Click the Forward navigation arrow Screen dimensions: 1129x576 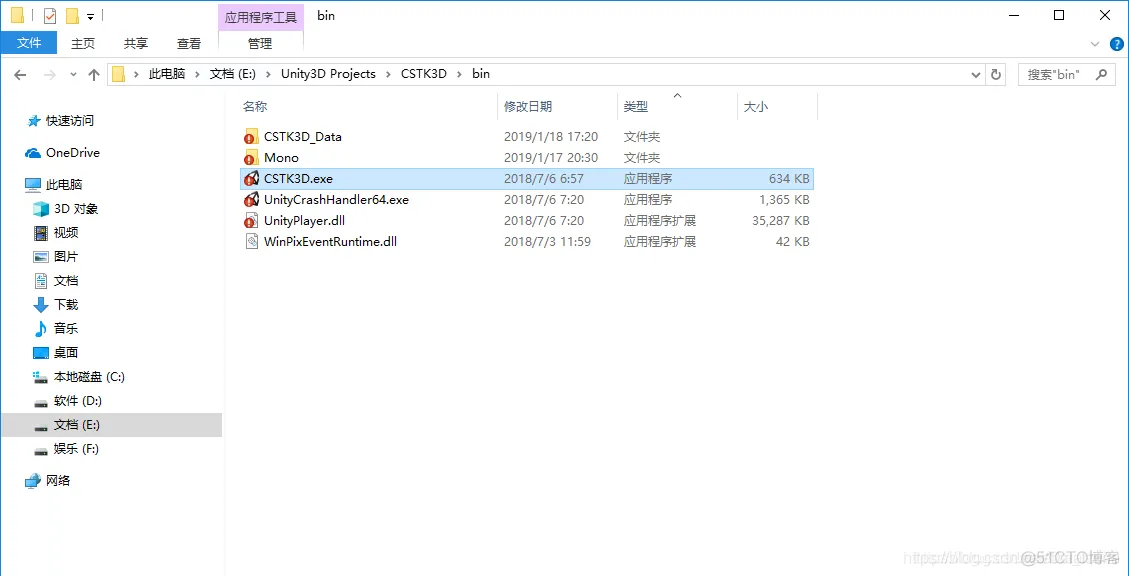pyautogui.click(x=49, y=74)
